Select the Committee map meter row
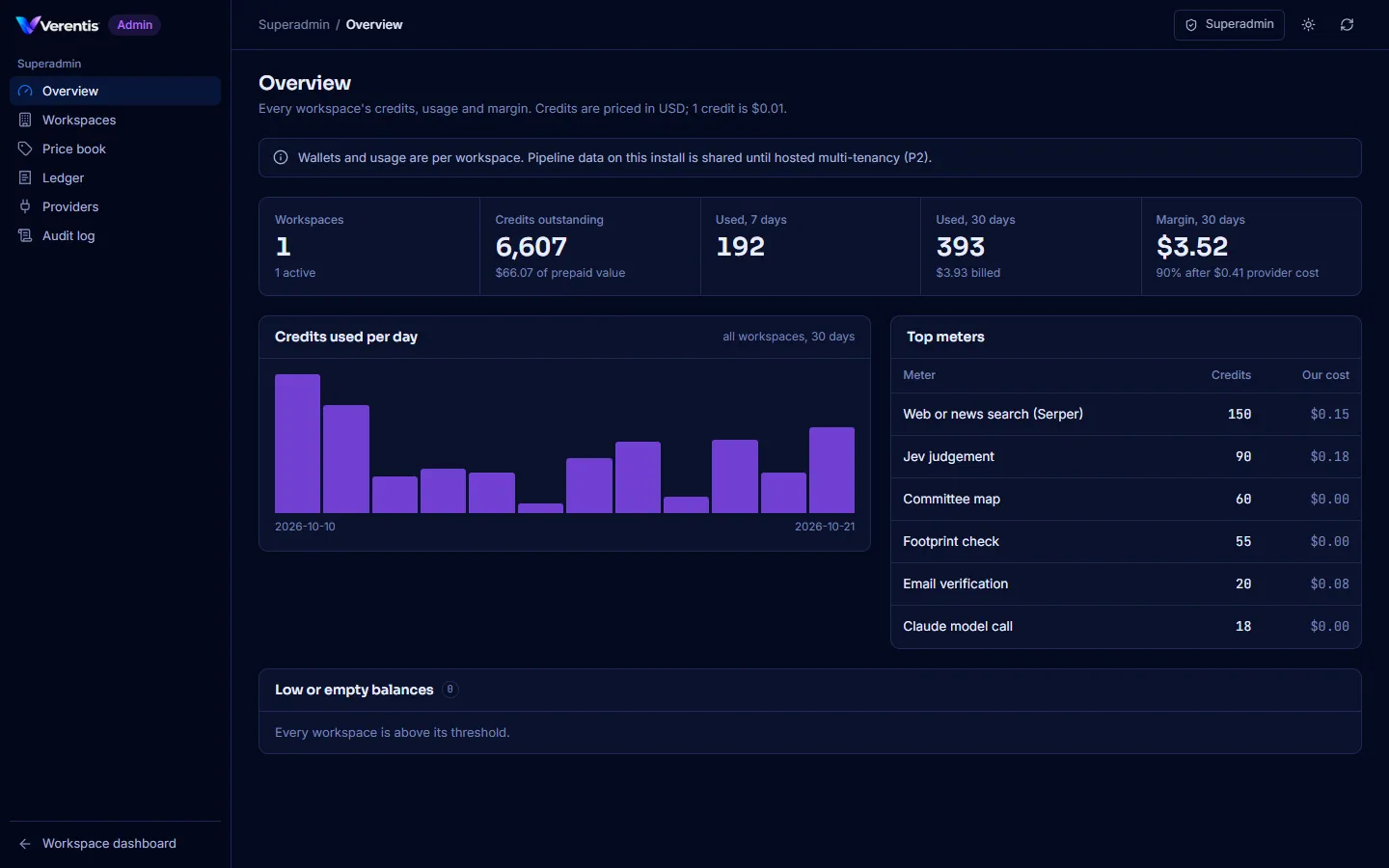The height and width of the screenshot is (868, 1389). (1126, 499)
